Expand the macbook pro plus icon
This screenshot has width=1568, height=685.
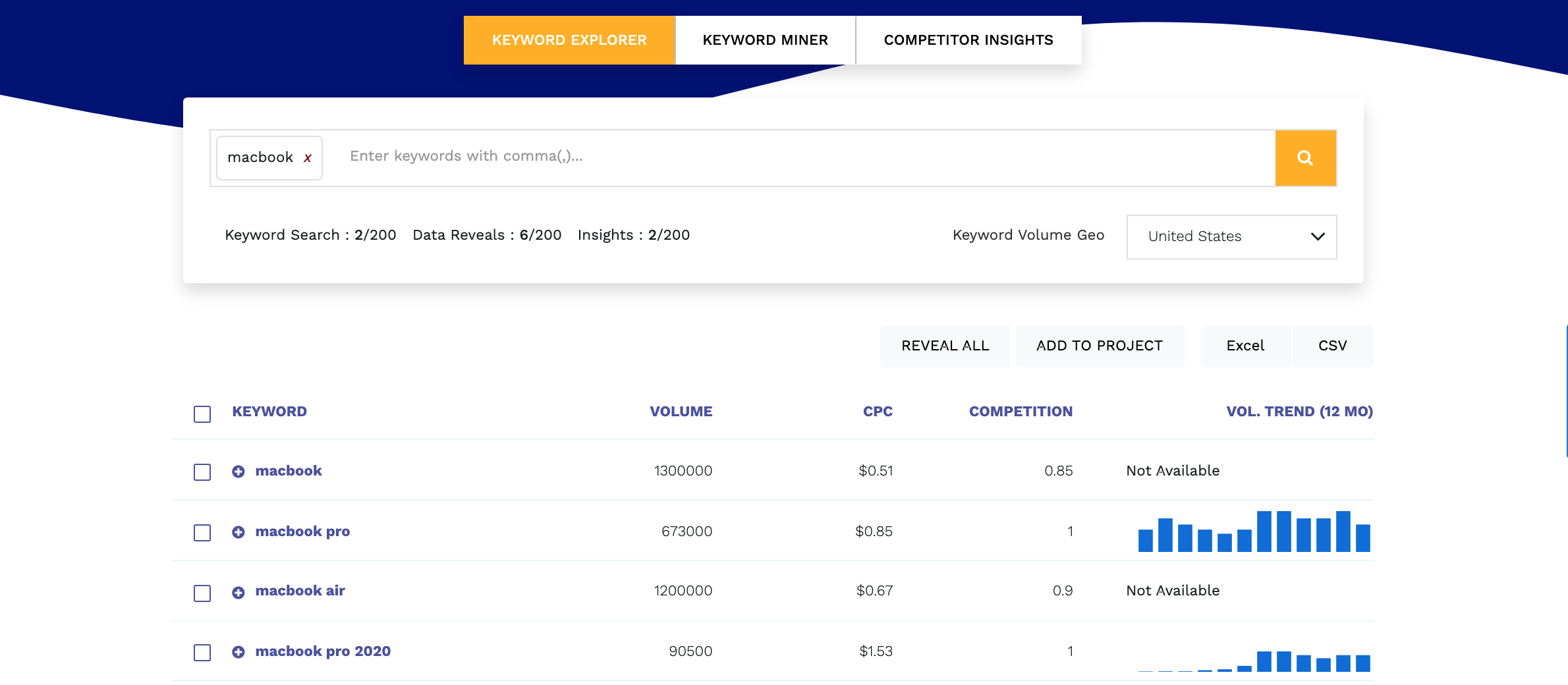point(238,532)
